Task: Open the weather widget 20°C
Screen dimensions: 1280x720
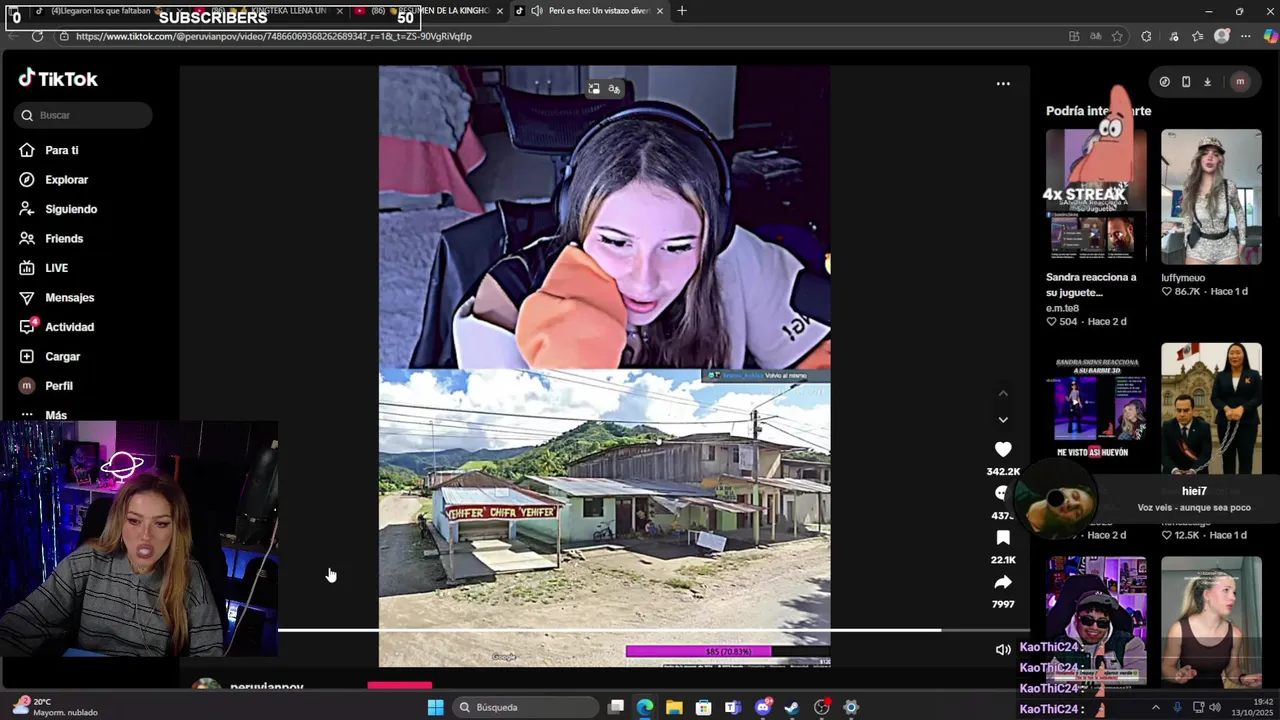Action: (x=56, y=707)
